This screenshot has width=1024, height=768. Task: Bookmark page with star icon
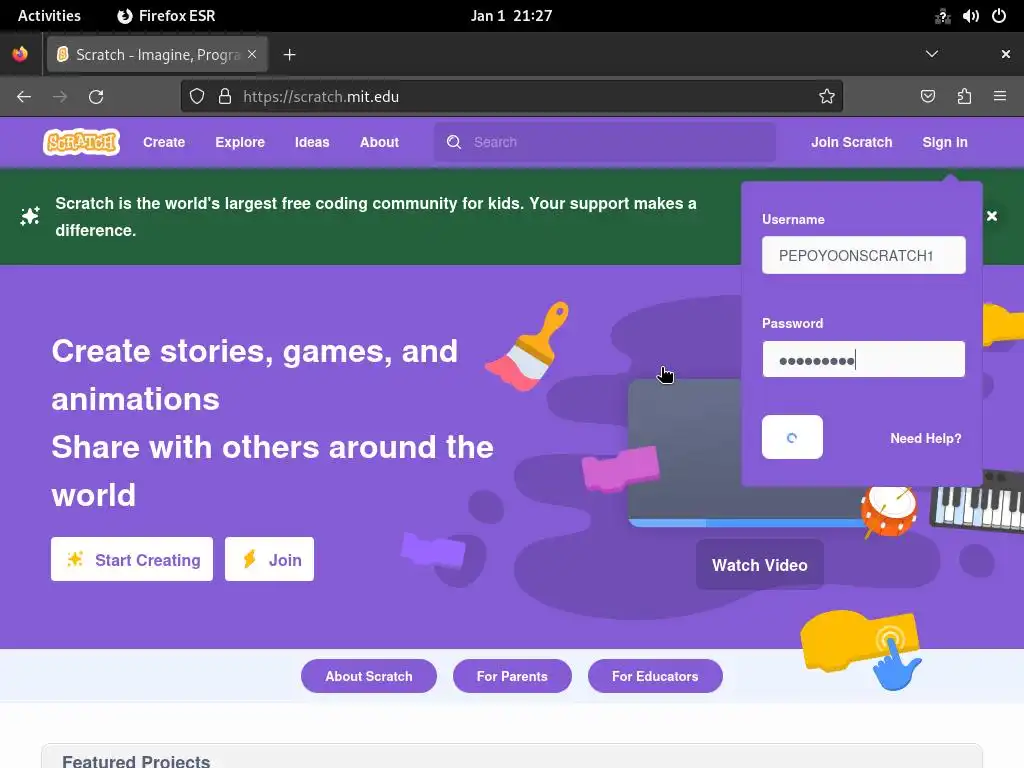827,97
